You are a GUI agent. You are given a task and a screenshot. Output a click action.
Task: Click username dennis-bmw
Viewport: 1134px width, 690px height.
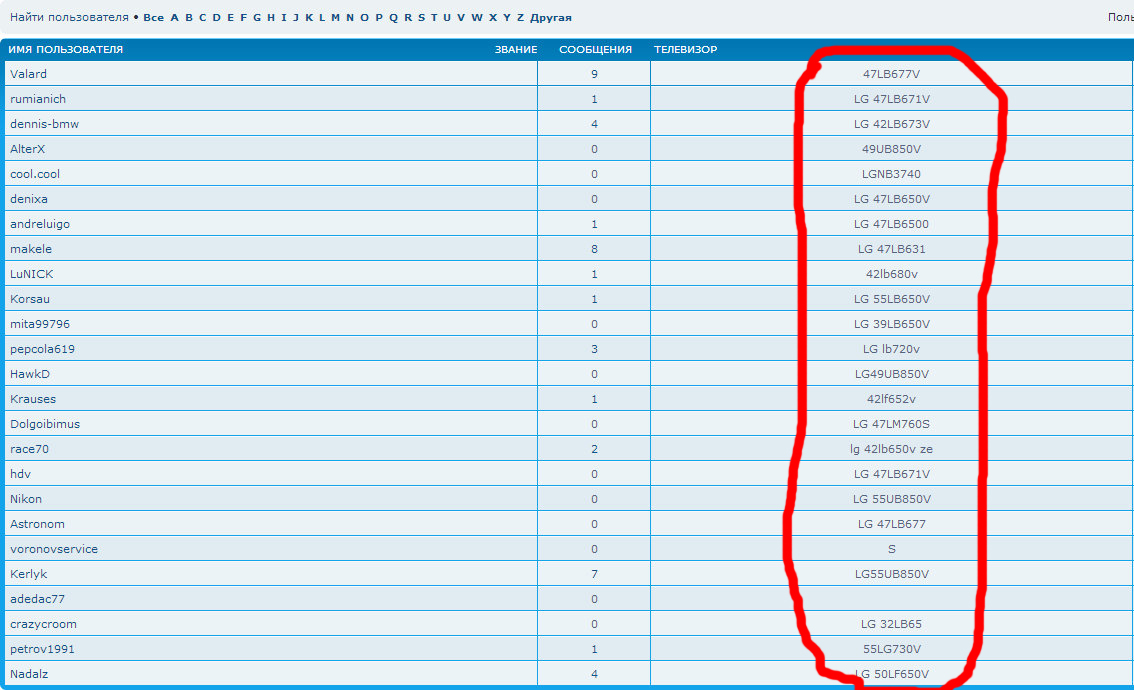[44, 124]
